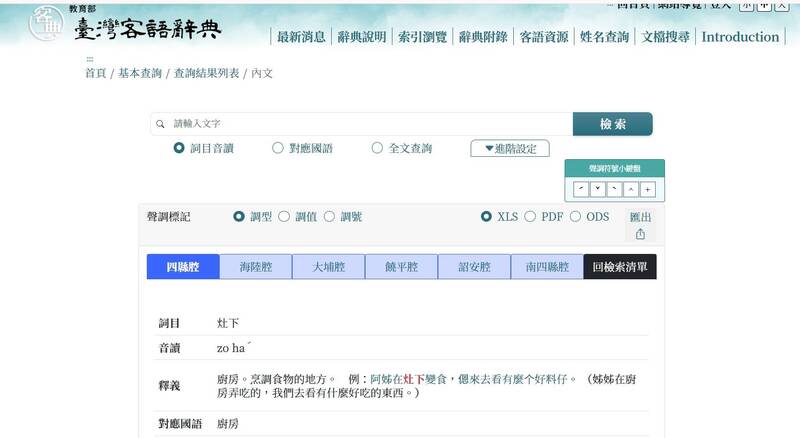Switch to the 南四縣腔 tab
Image resolution: width=800 pixels, height=438 pixels.
pos(547,266)
